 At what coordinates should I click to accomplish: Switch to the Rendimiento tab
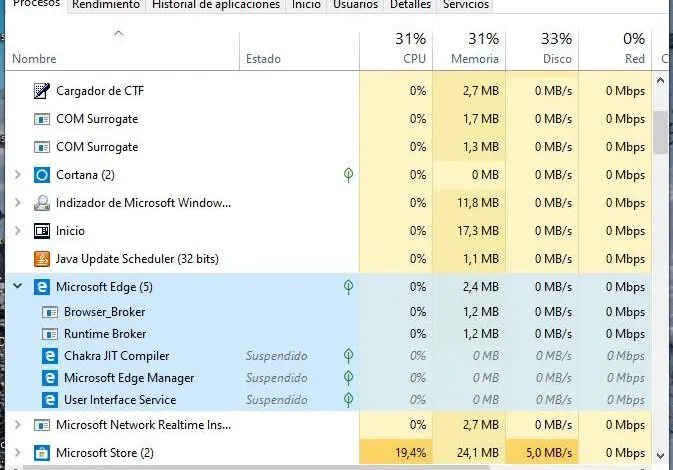pyautogui.click(x=106, y=5)
